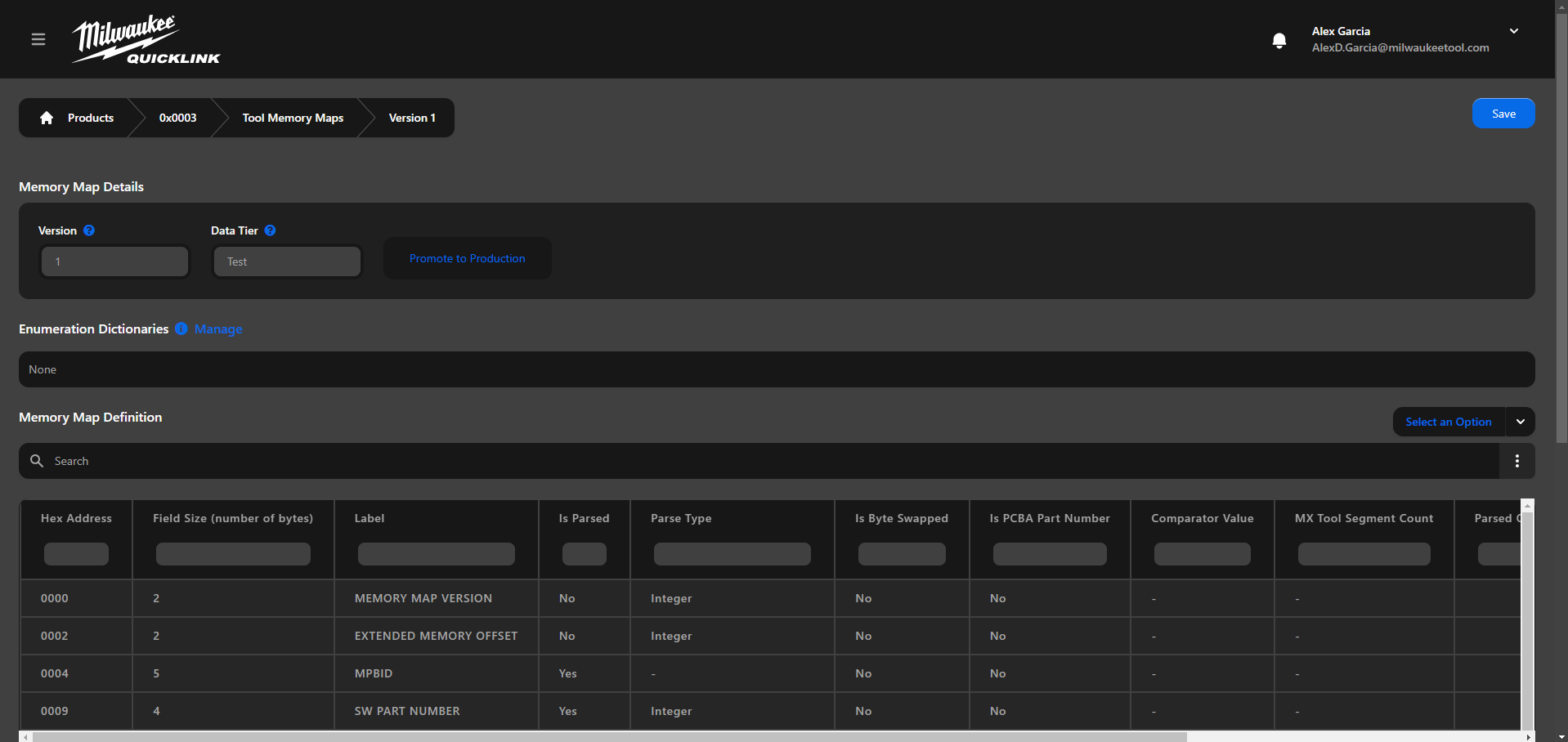1568x742 pixels.
Task: Select the MPBID row label
Action: 374,673
